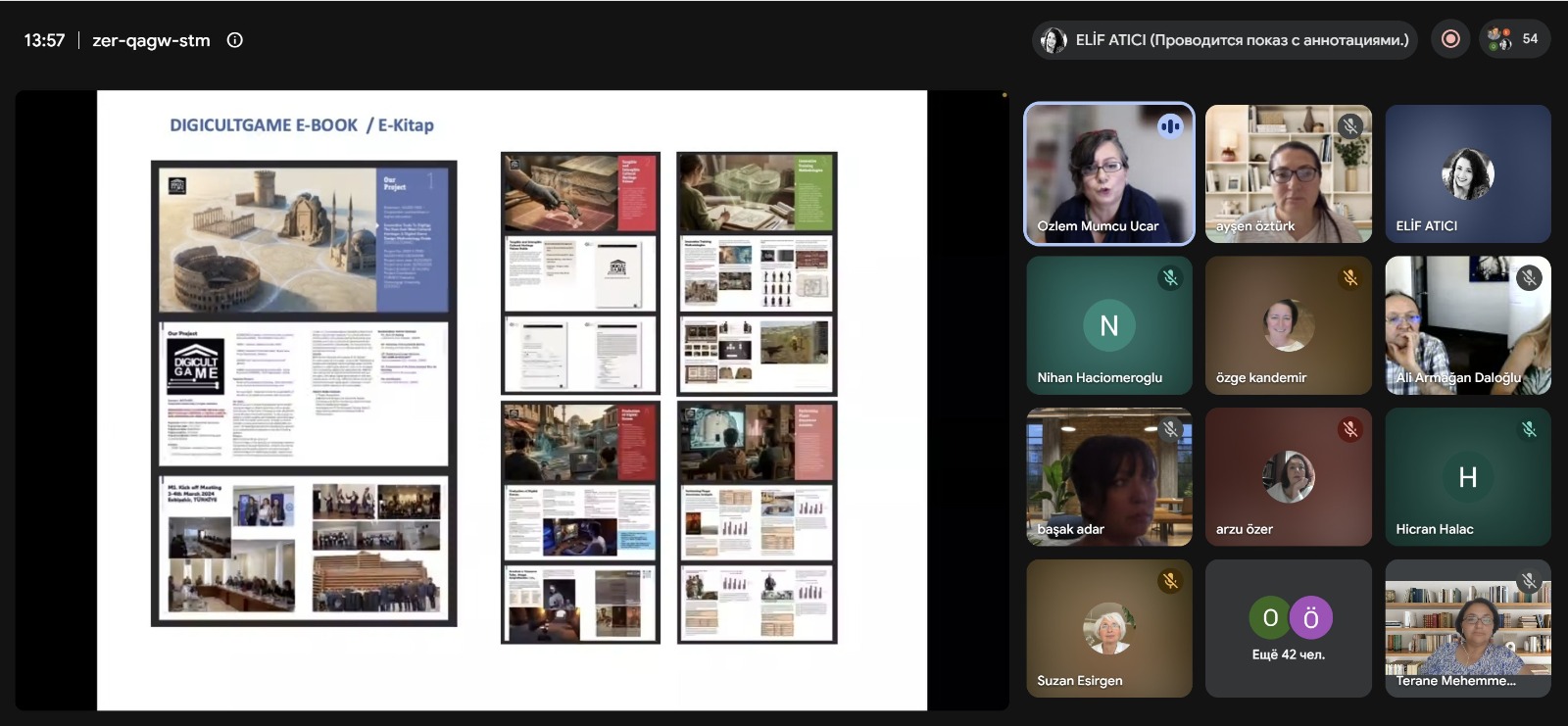1568x726 pixels.
Task: Select the Terane Mehemme... video tile
Action: coord(1468,628)
